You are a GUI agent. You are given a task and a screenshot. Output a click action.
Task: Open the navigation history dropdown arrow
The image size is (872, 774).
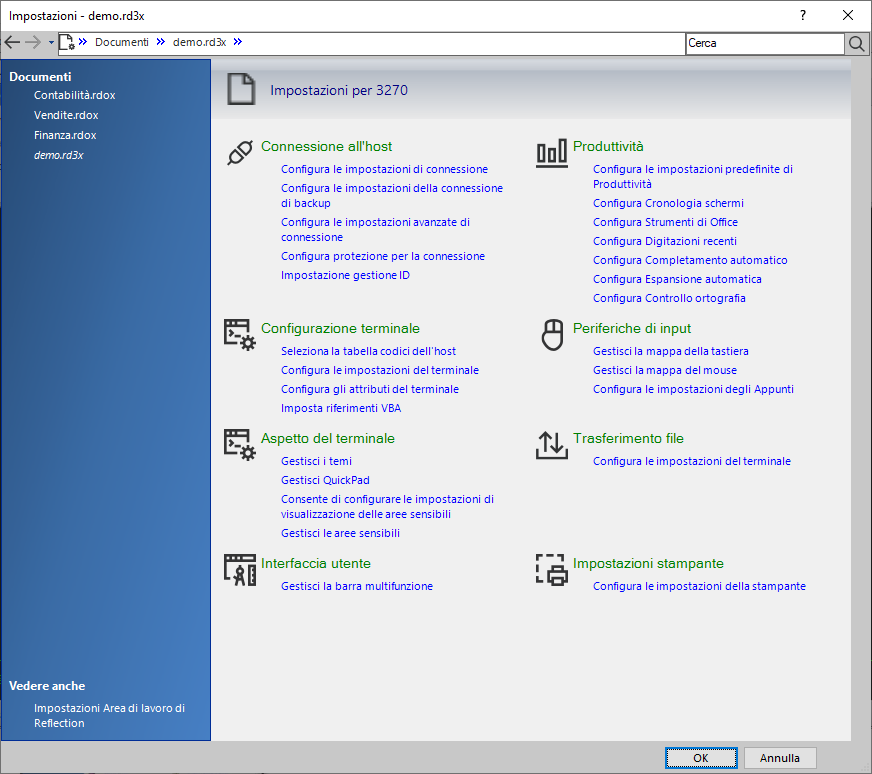click(x=51, y=43)
